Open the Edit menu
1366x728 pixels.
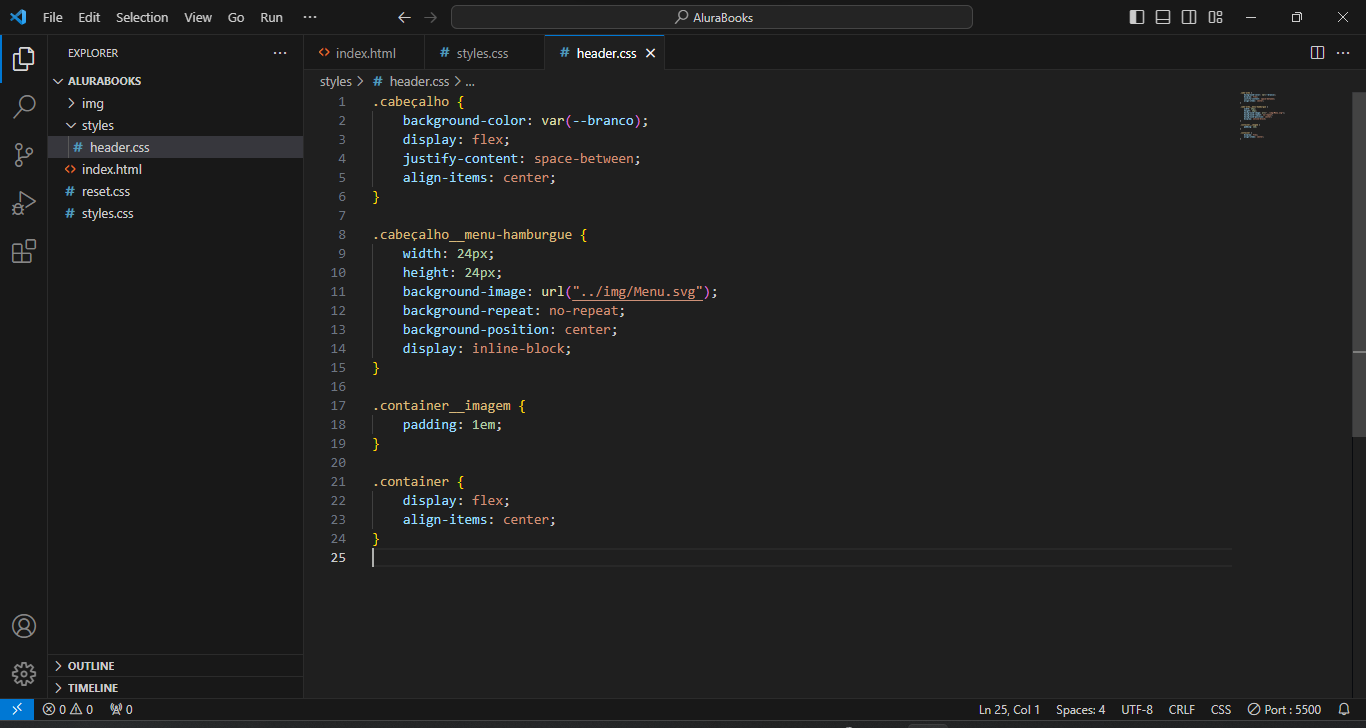(89, 17)
